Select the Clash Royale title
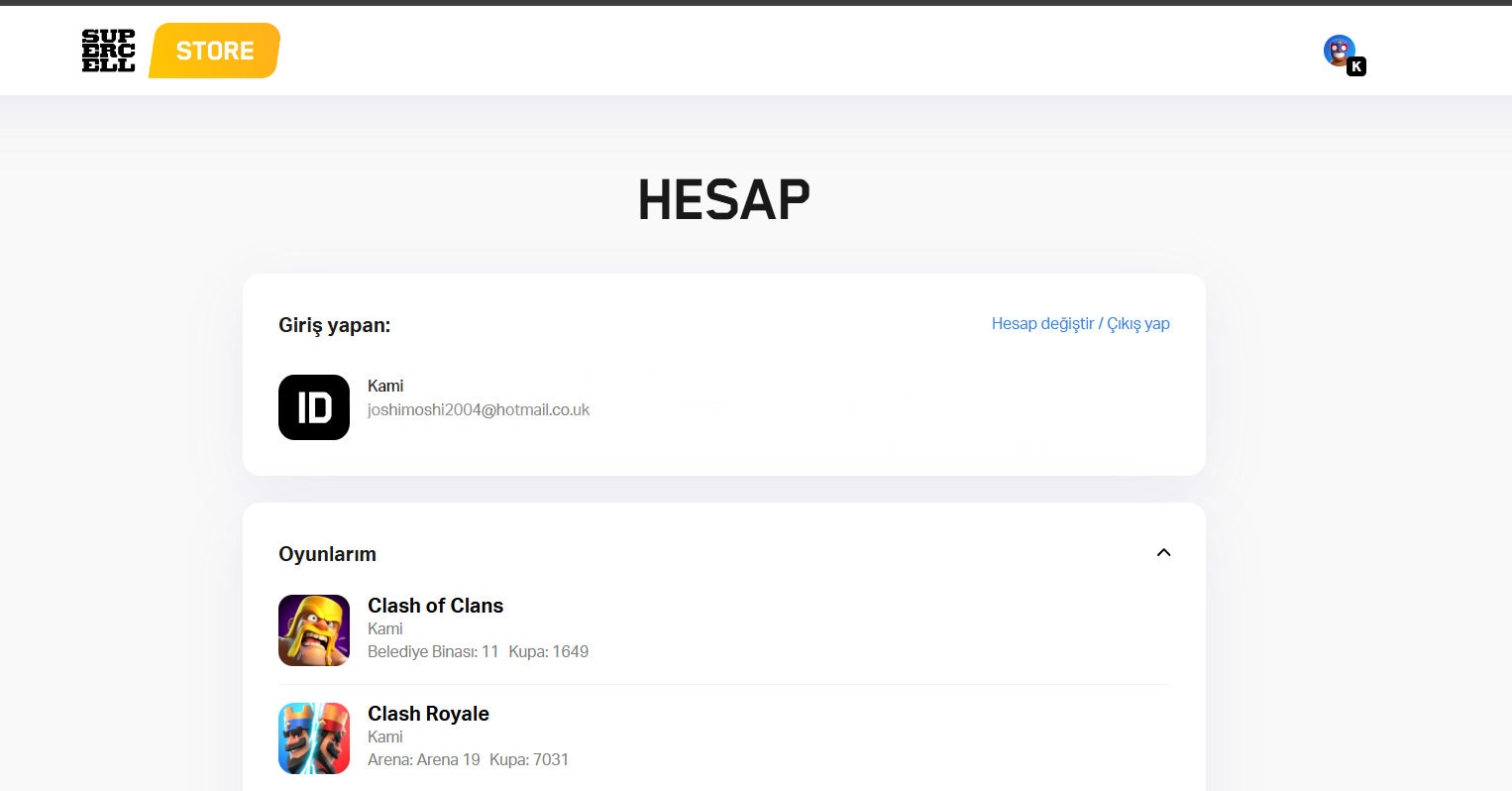 point(428,714)
